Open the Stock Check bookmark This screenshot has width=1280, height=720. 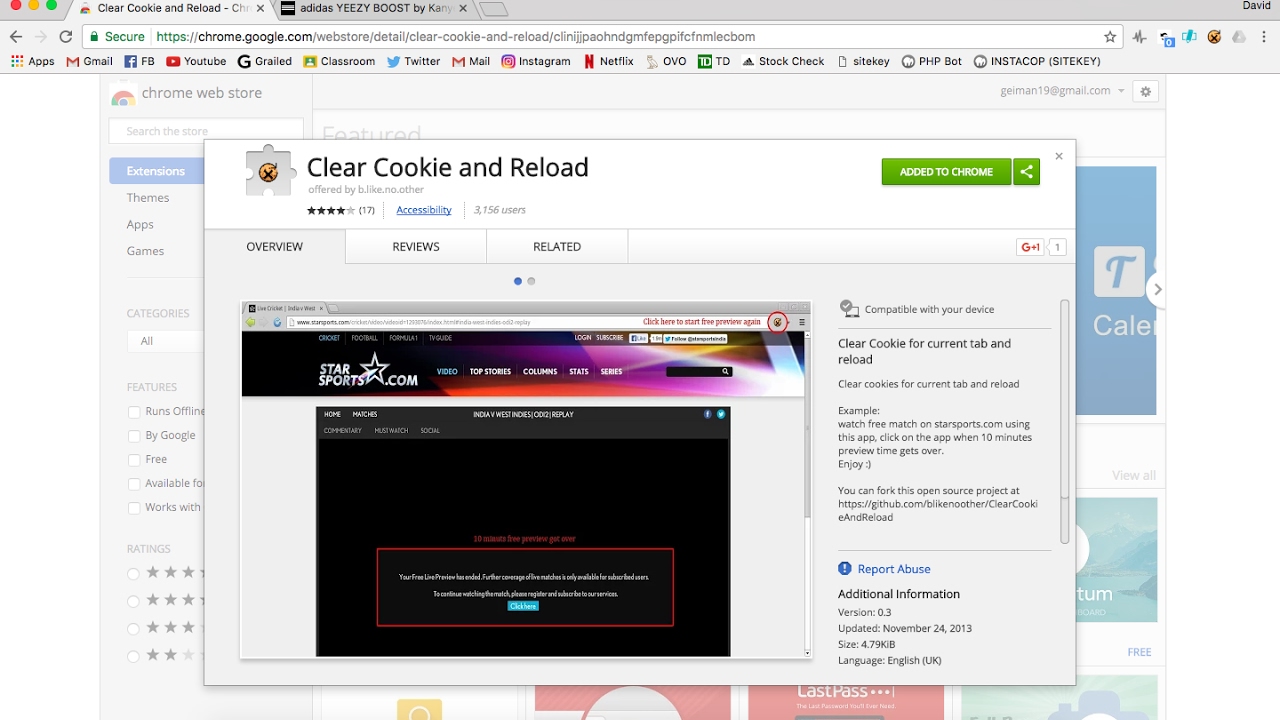coord(783,61)
